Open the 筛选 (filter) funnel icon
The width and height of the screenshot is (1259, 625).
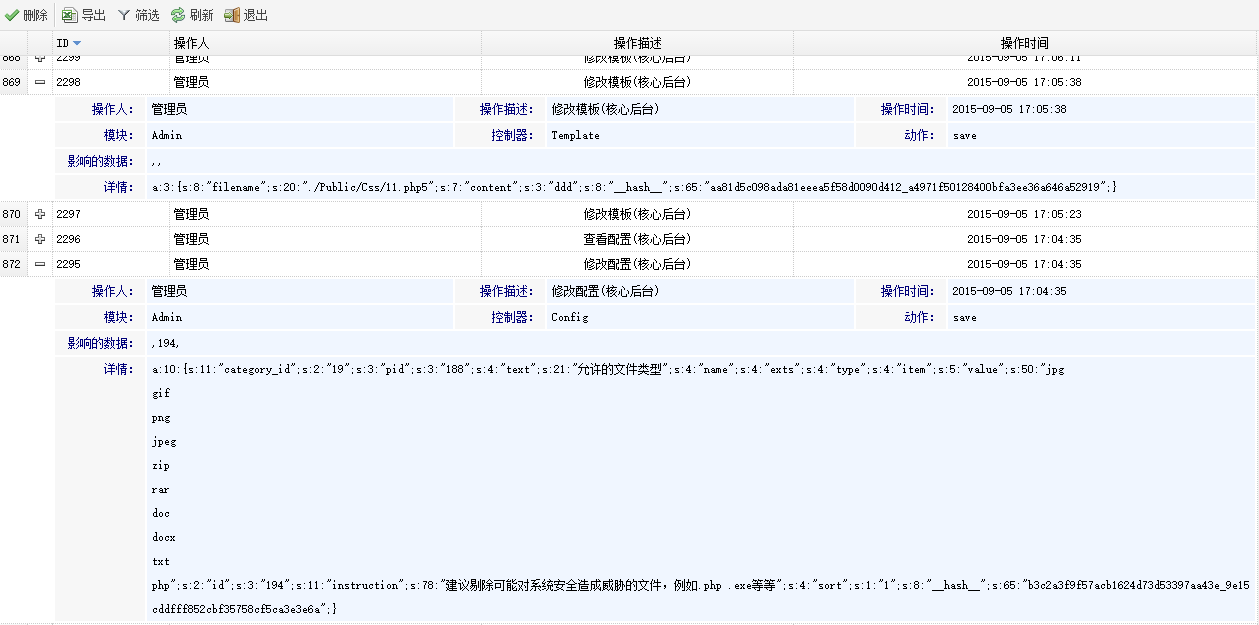click(x=124, y=15)
